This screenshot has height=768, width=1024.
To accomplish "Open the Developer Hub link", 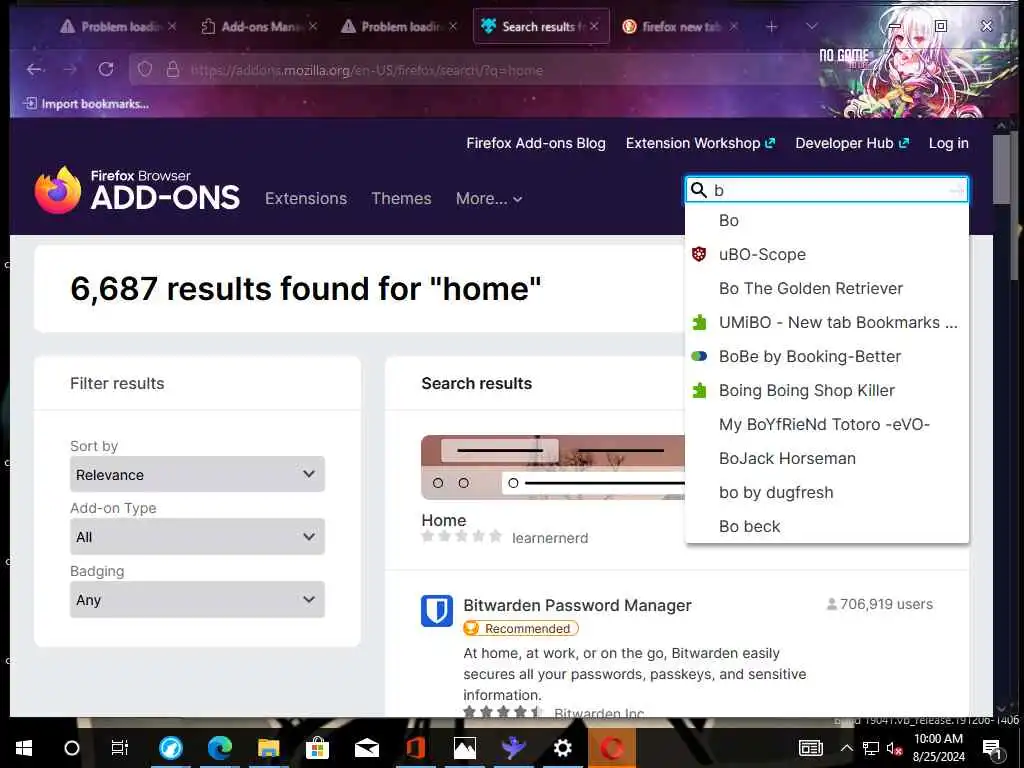I will pos(852,143).
